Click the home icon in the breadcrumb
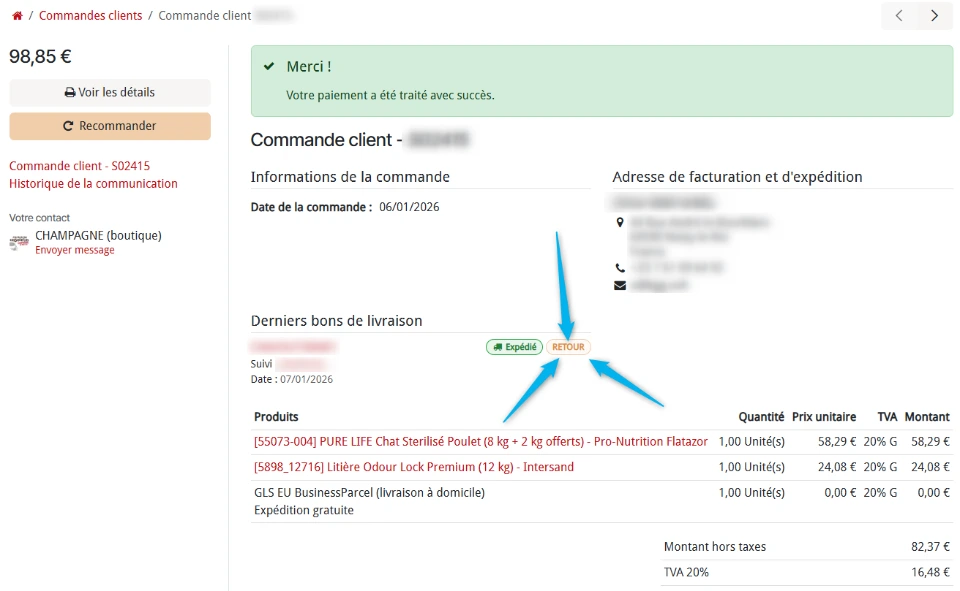Screen dimensions: 960x591 (x=17, y=16)
